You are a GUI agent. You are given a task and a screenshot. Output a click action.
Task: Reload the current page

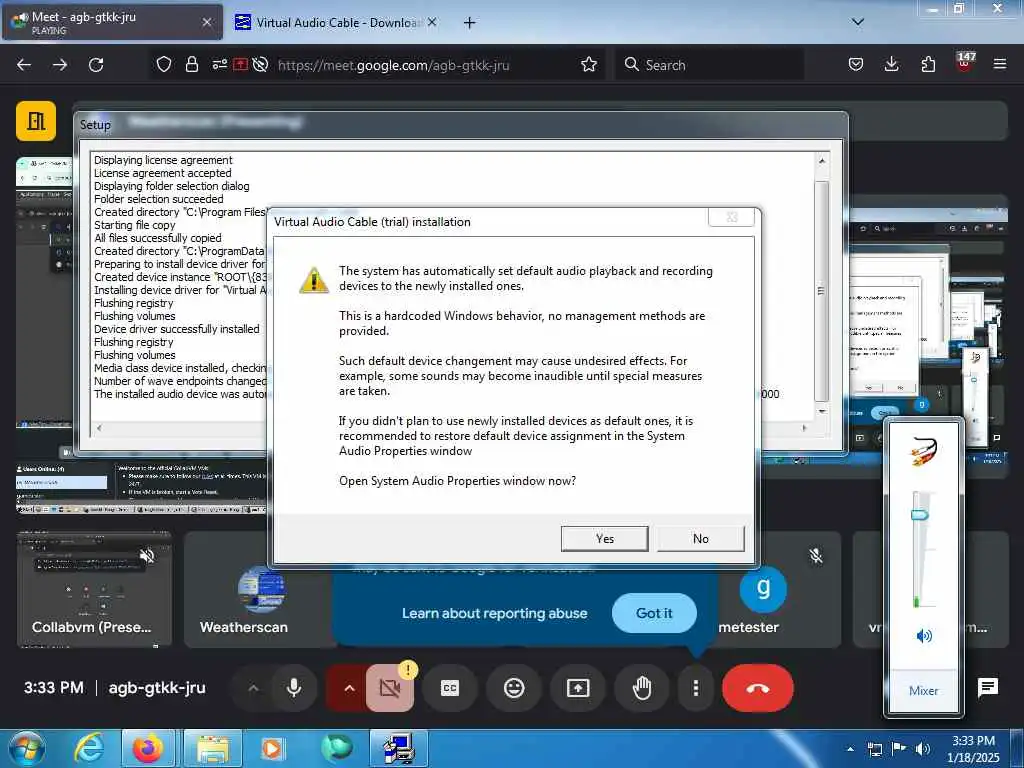(96, 65)
